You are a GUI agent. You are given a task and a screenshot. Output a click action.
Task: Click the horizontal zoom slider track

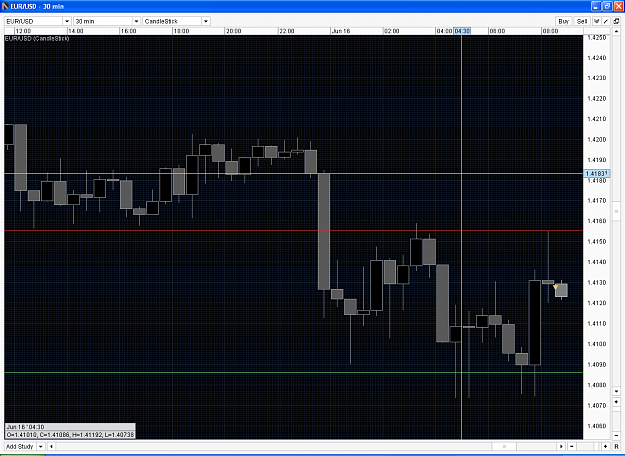(589, 446)
